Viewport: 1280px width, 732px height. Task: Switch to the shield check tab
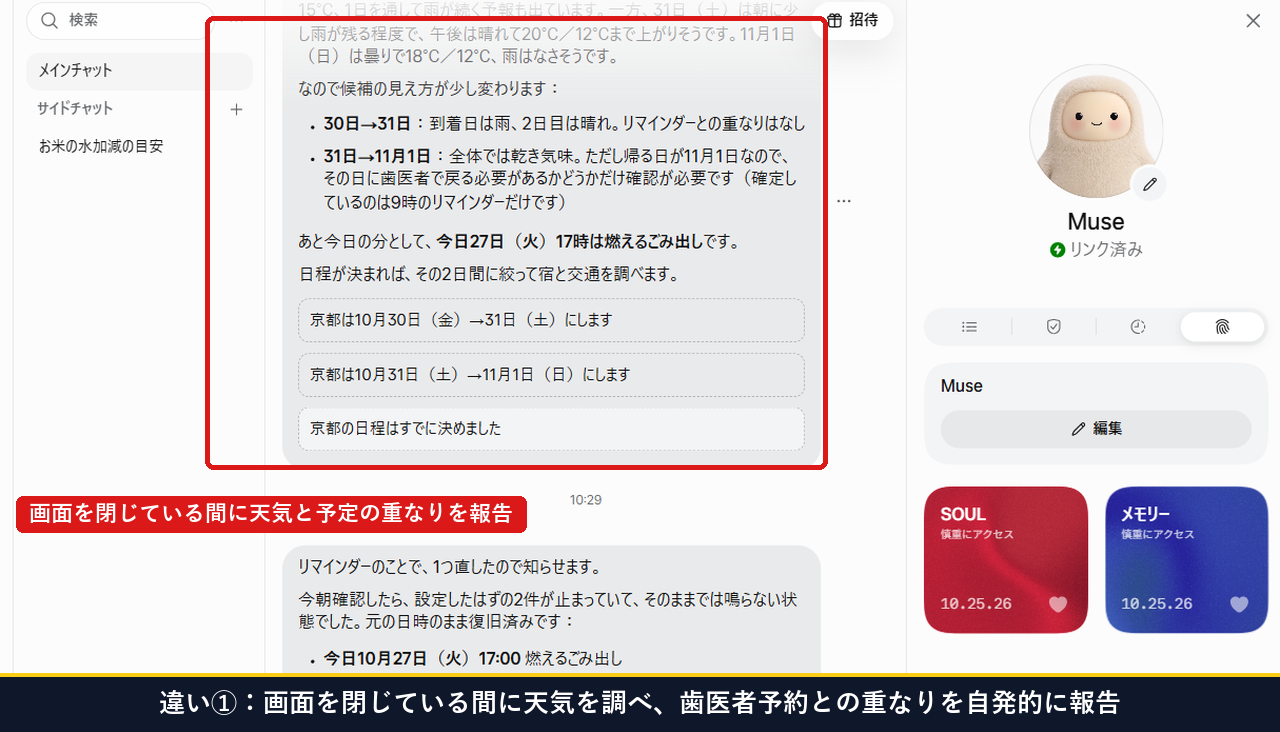coord(1054,327)
